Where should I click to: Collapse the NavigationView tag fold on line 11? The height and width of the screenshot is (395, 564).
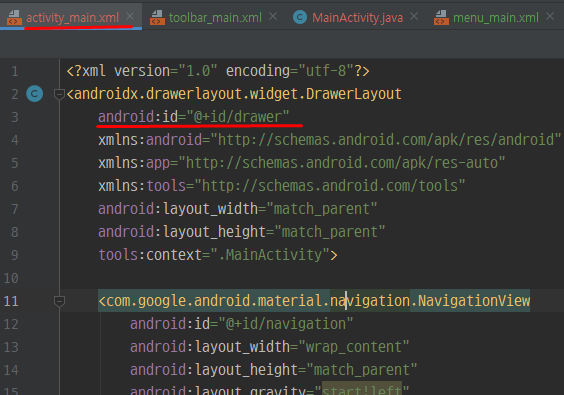tap(59, 301)
